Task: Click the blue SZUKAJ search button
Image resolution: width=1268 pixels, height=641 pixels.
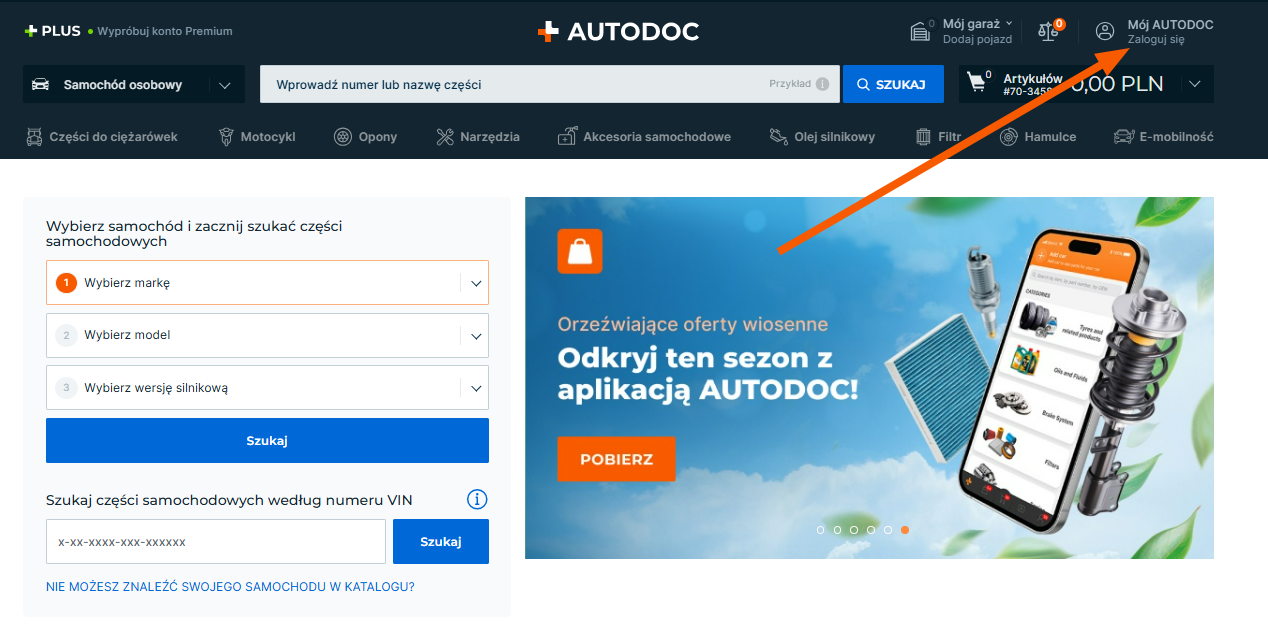Action: [x=893, y=84]
